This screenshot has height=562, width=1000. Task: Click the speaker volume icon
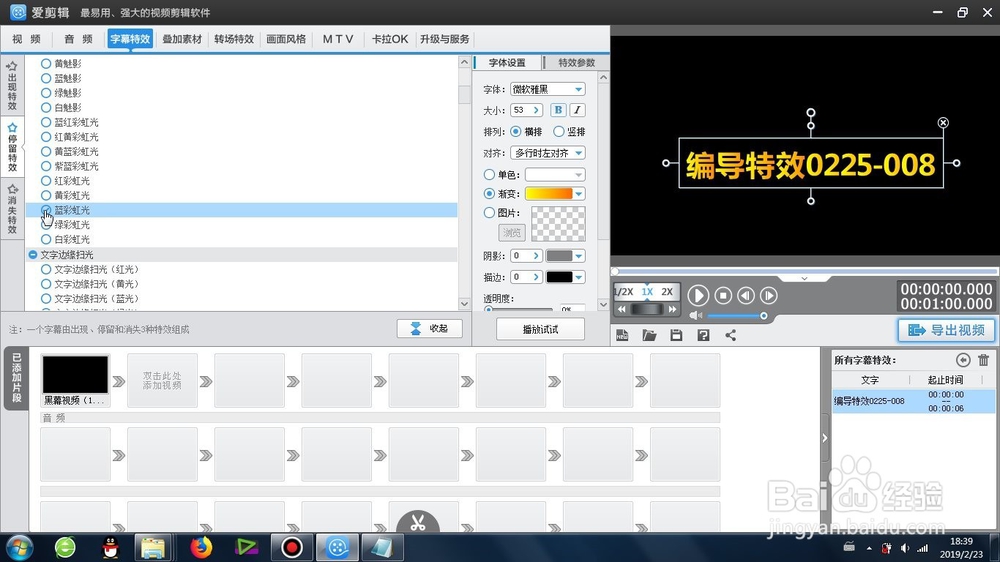(x=695, y=316)
